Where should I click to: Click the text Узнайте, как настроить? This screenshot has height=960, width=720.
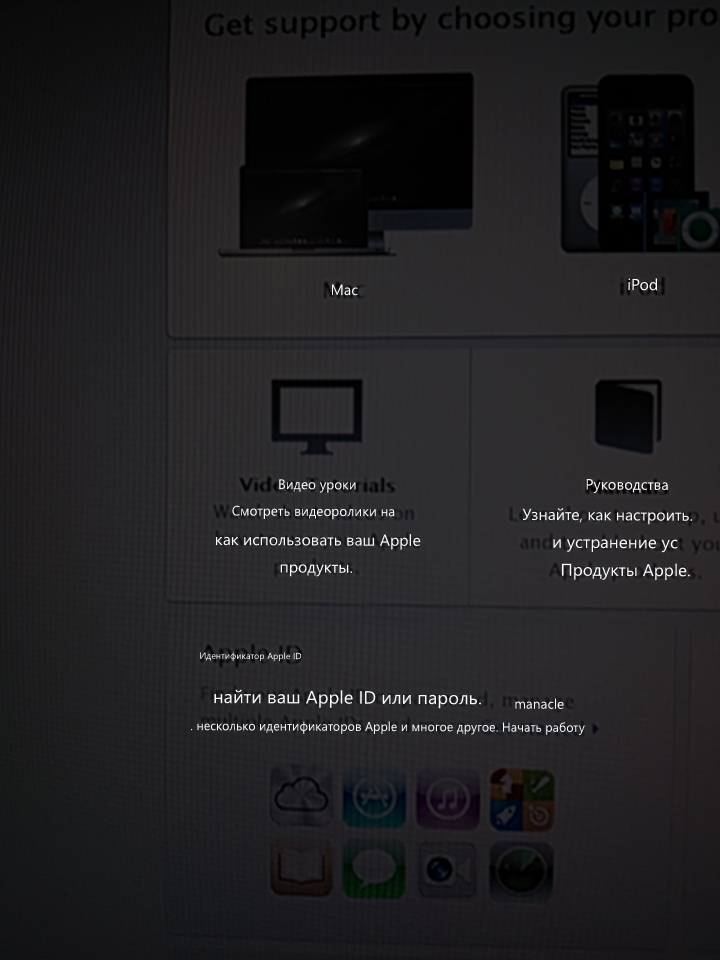tap(607, 516)
